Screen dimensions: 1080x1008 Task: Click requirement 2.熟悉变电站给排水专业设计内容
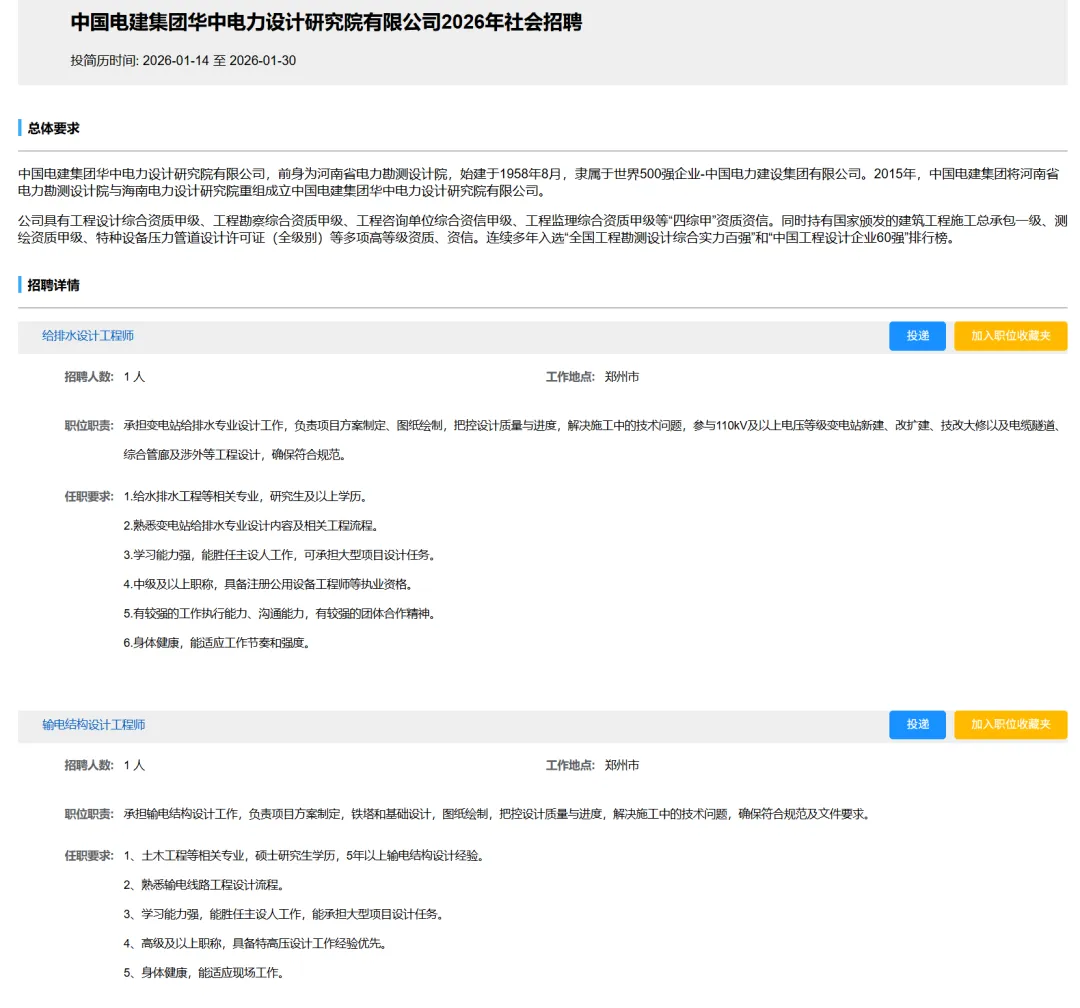[x=251, y=526]
